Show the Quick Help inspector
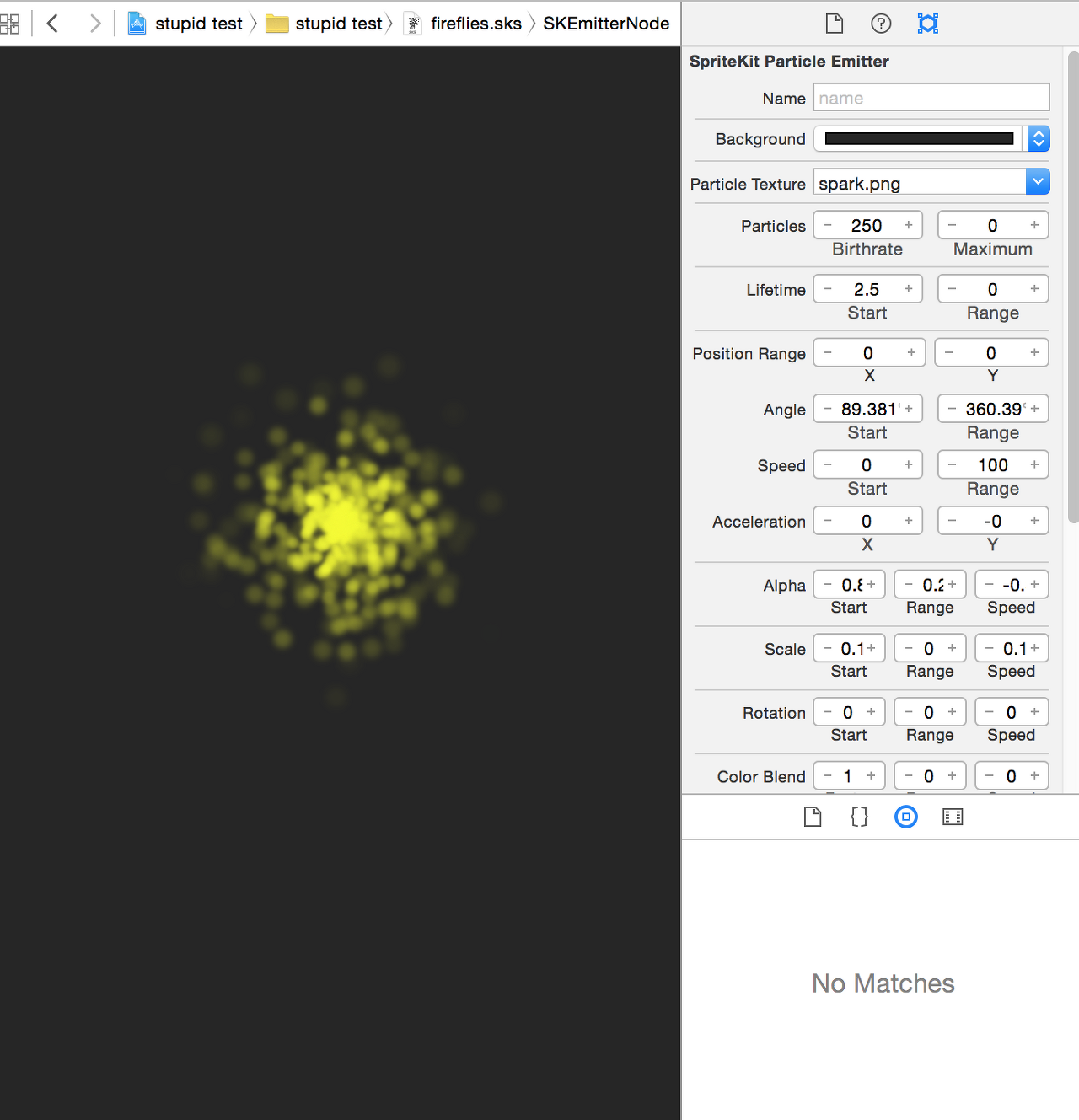Screen dimensions: 1079x1120 click(x=881, y=24)
